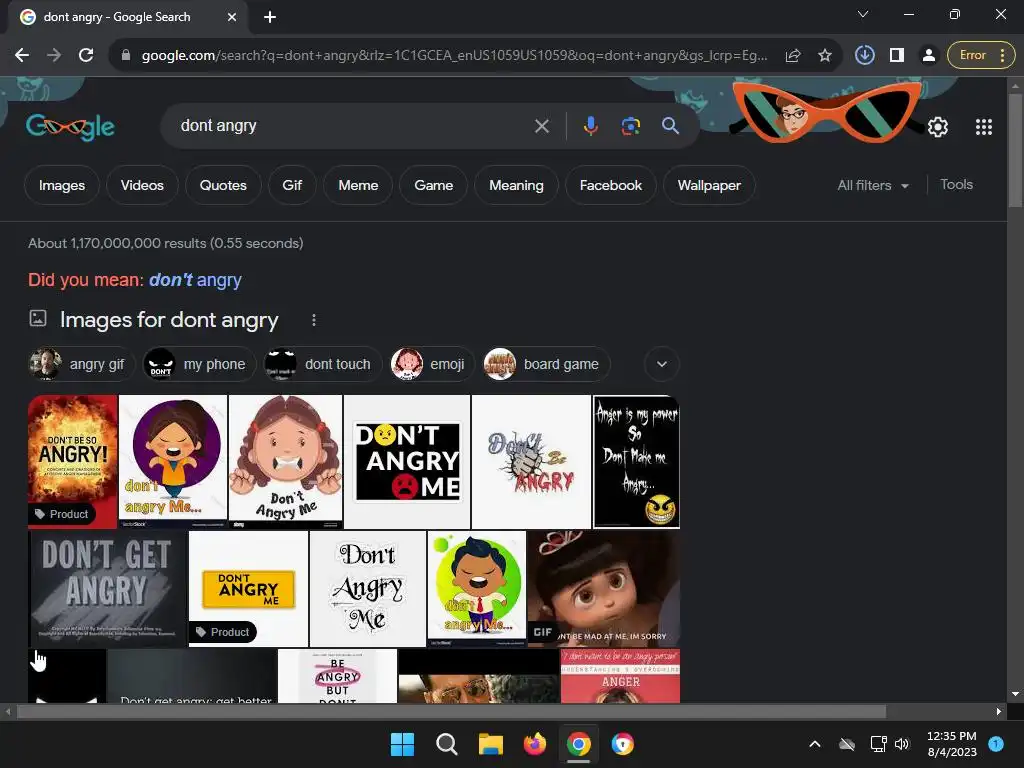Select the Facebook filter chip
Image resolution: width=1024 pixels, height=768 pixels.
[x=611, y=185]
